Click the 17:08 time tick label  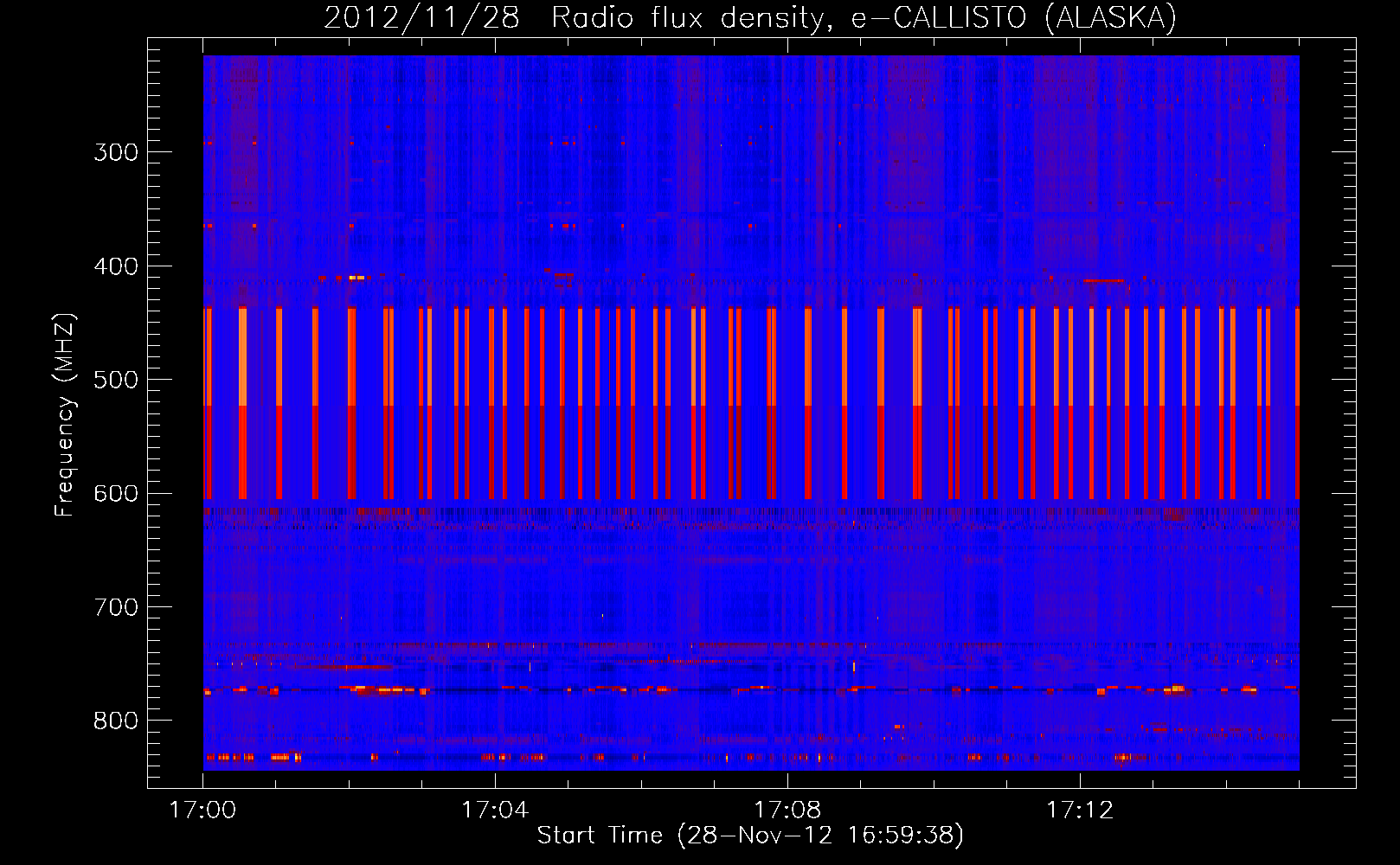coord(787,811)
